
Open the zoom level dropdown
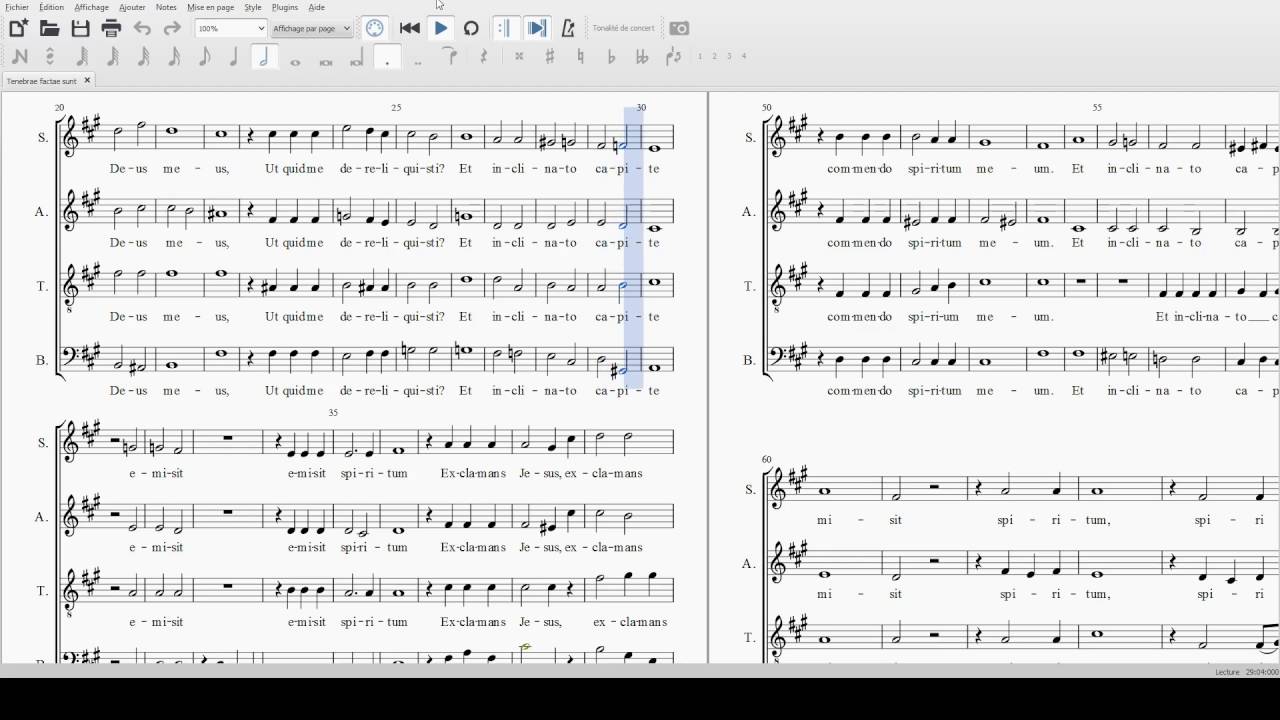coord(231,29)
